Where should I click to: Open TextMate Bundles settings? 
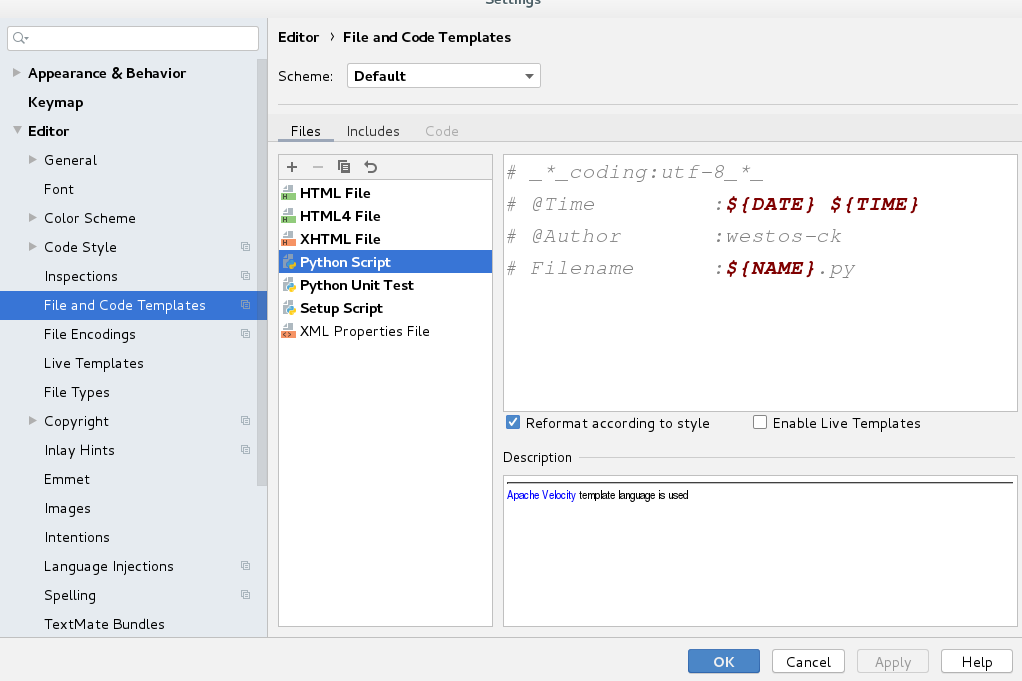pos(104,624)
